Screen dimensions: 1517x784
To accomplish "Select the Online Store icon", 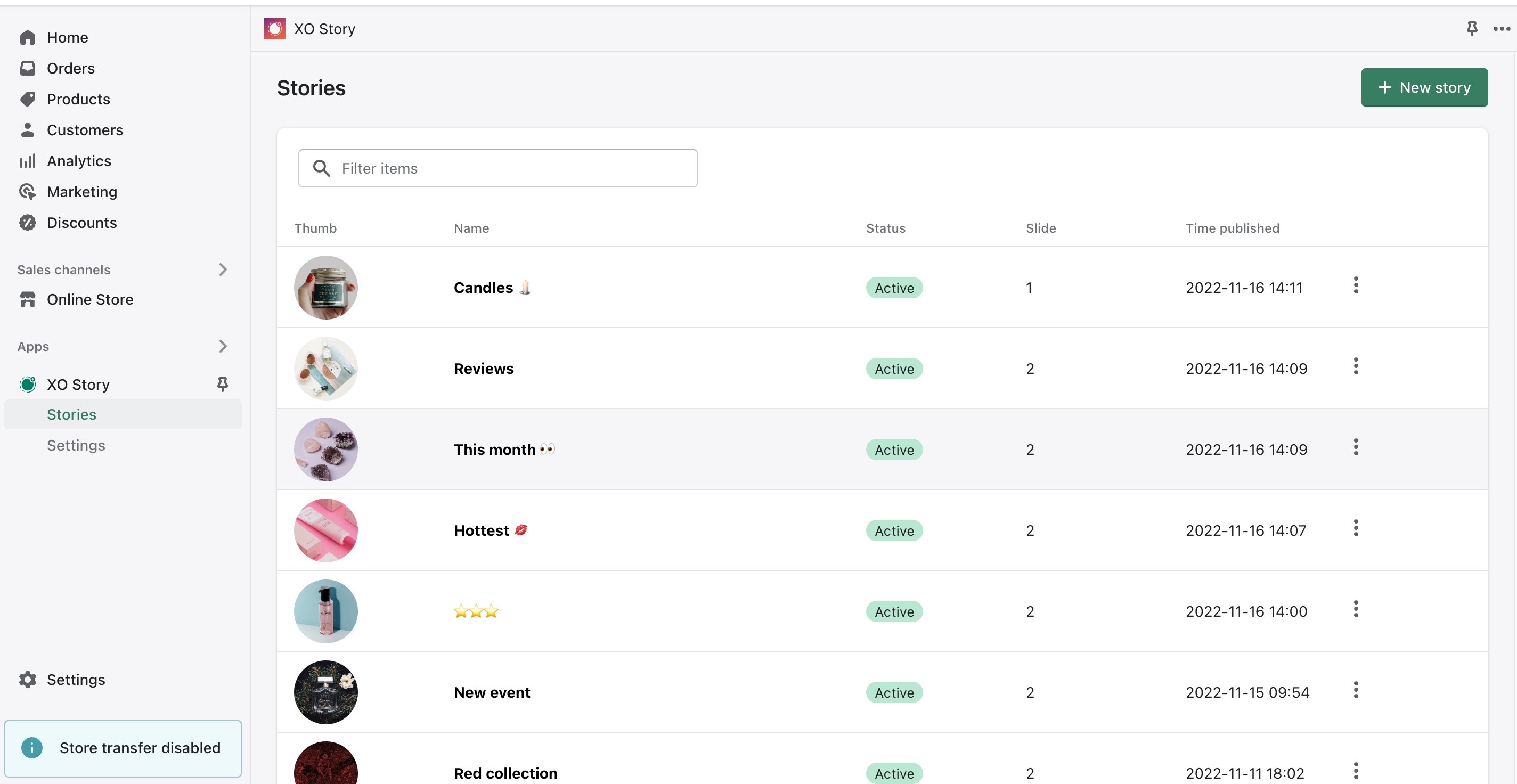I will coord(28,299).
